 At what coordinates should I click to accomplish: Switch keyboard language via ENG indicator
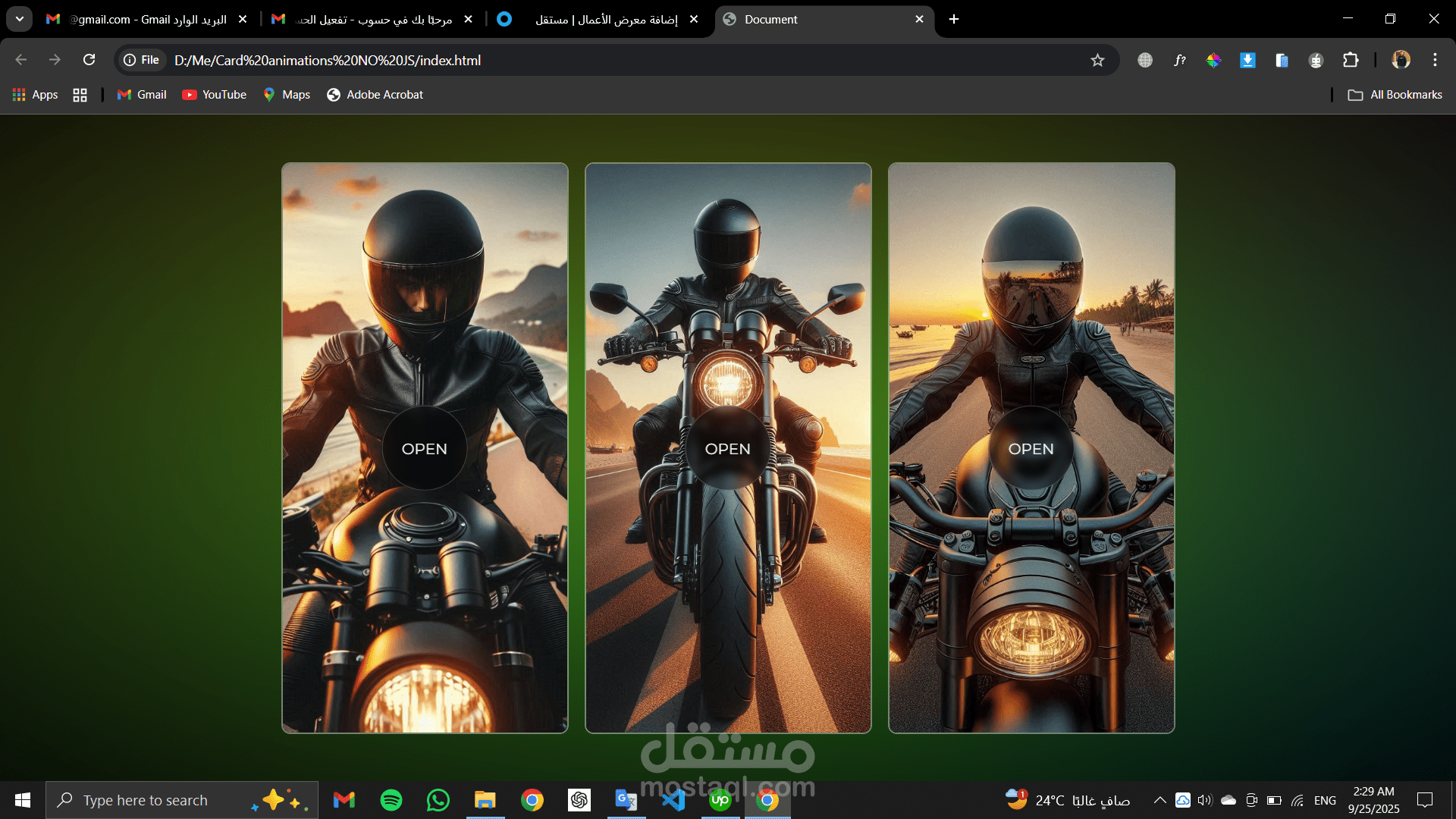(1325, 799)
